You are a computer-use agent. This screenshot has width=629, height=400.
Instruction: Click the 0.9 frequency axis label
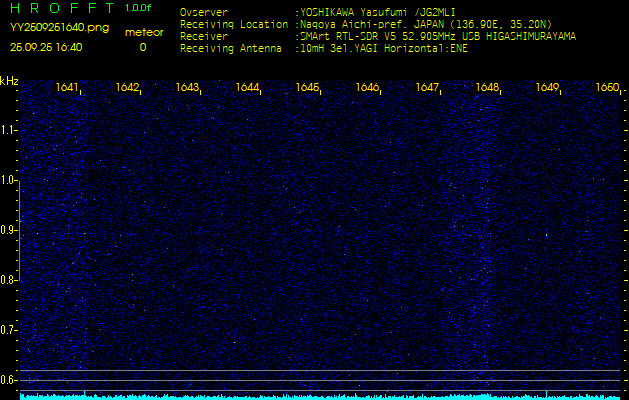coord(8,230)
